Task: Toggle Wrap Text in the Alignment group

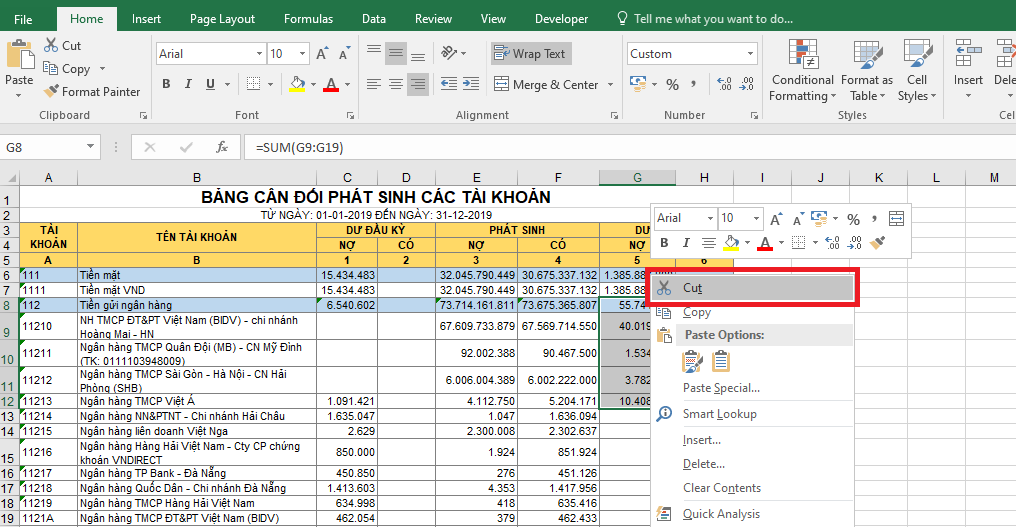Action: tap(530, 54)
